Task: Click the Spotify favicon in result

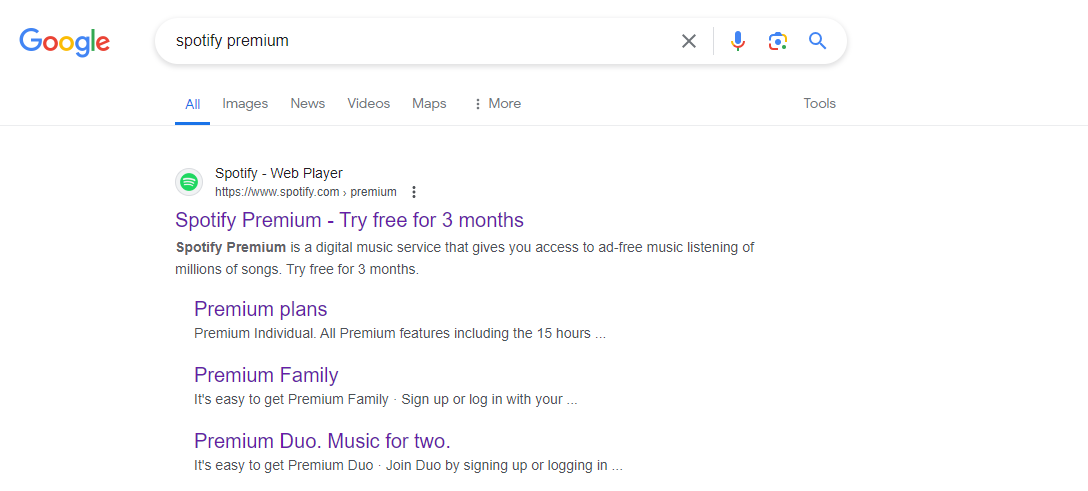Action: (x=189, y=182)
